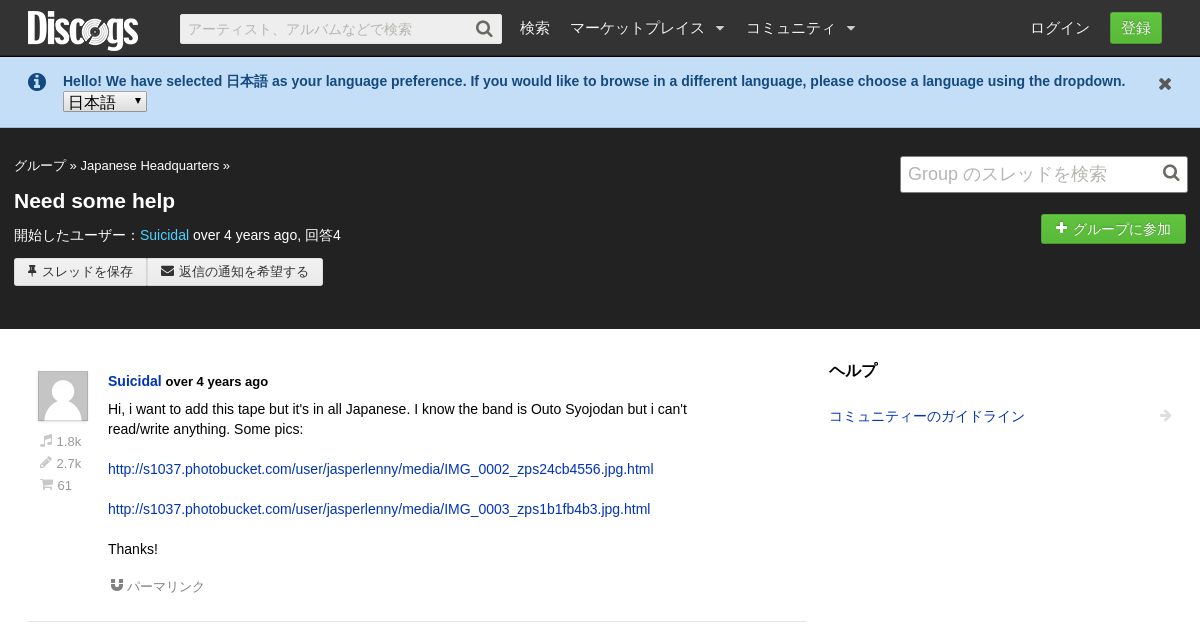Click the green 登録 button
This screenshot has height=630, width=1200.
tap(1136, 28)
